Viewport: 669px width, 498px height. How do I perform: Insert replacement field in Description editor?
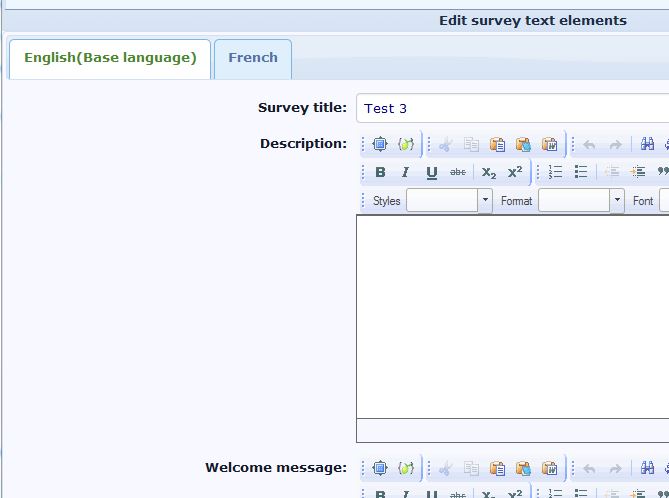406,144
